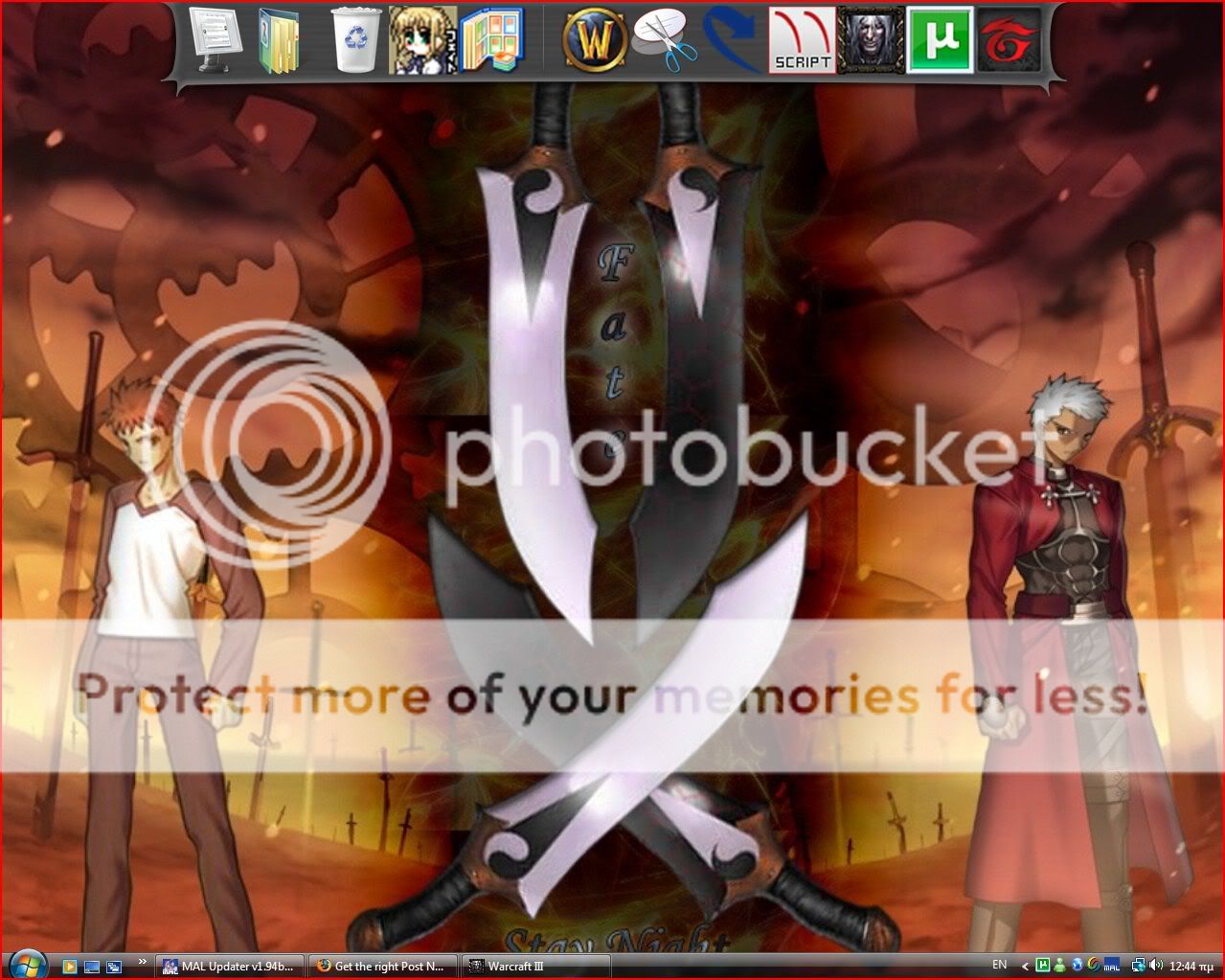Launch Warcraft III from the dock
This screenshot has width=1225, height=980.
point(871,40)
